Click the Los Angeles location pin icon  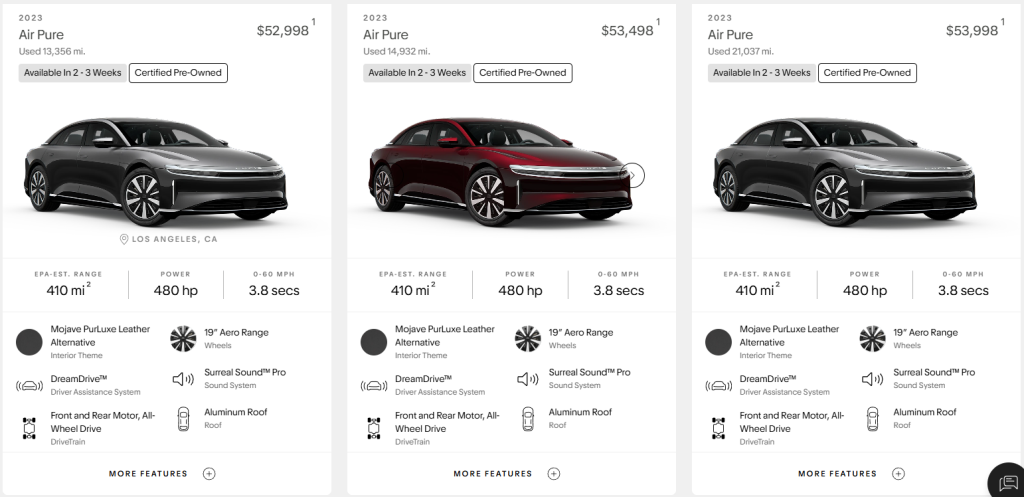(x=124, y=240)
